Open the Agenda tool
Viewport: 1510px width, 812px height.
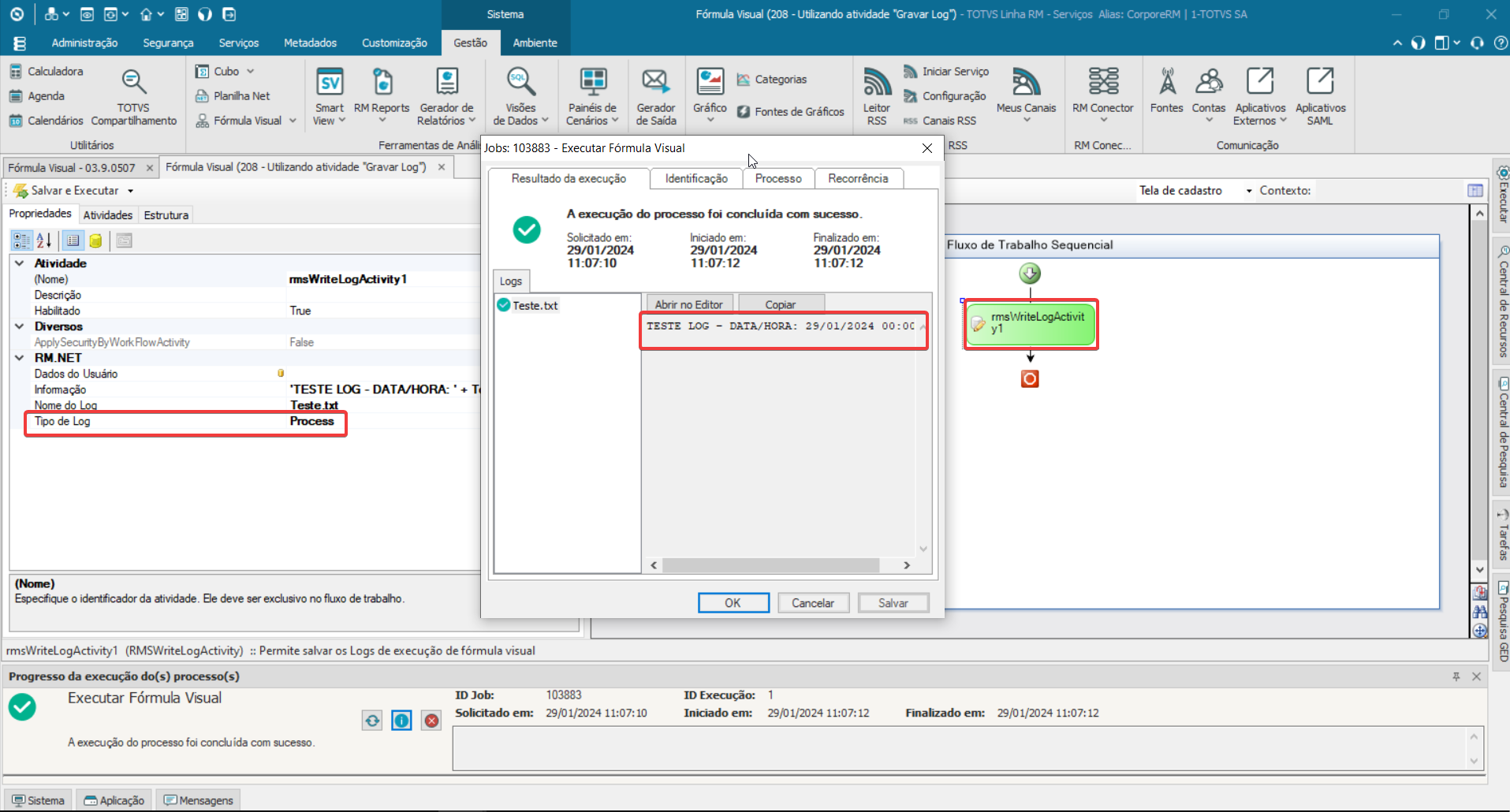point(36,96)
